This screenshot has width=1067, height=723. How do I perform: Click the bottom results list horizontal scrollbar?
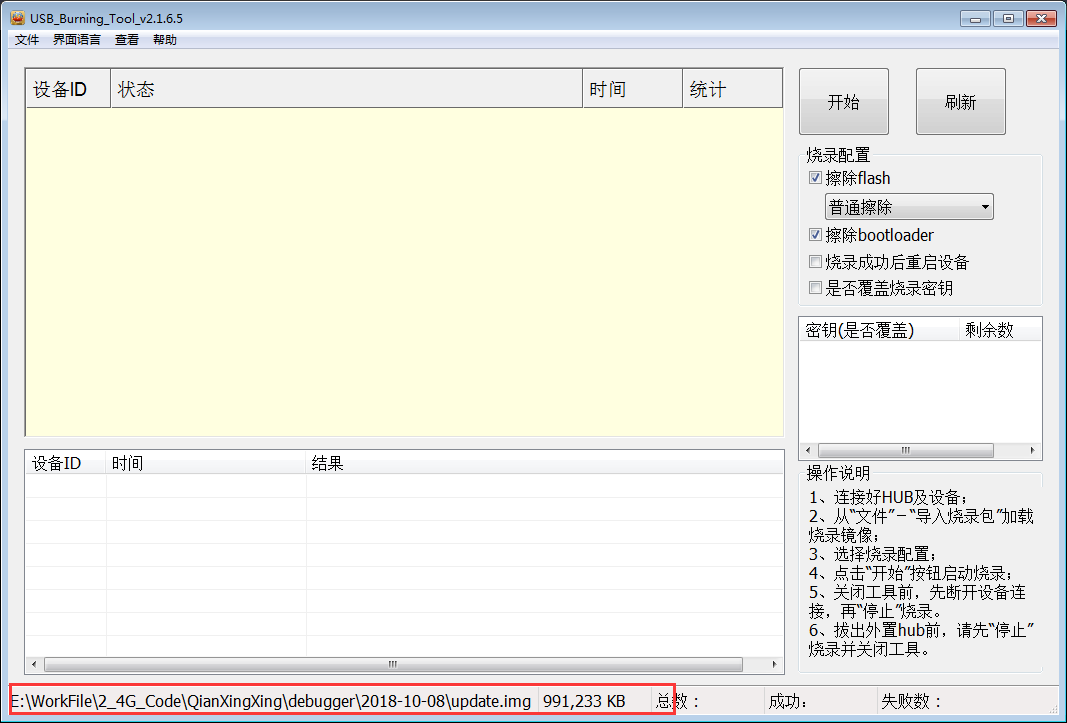click(391, 663)
